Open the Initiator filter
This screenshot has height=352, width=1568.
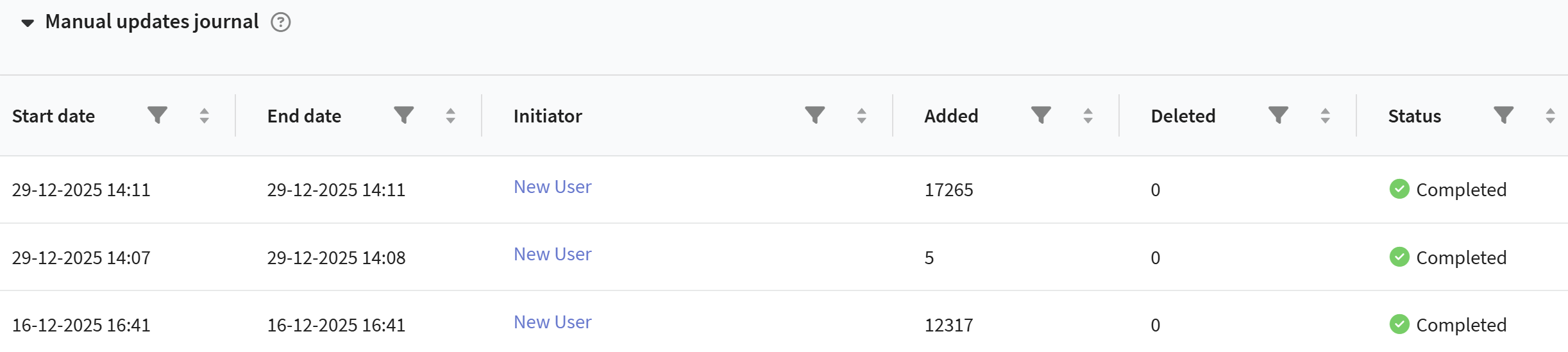coord(814,115)
